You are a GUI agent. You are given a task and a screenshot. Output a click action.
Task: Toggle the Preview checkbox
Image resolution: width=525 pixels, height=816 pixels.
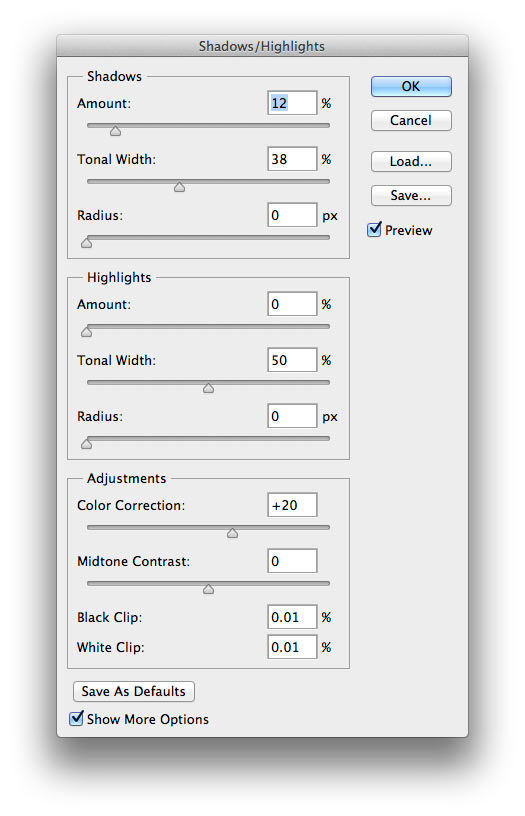pyautogui.click(x=375, y=230)
